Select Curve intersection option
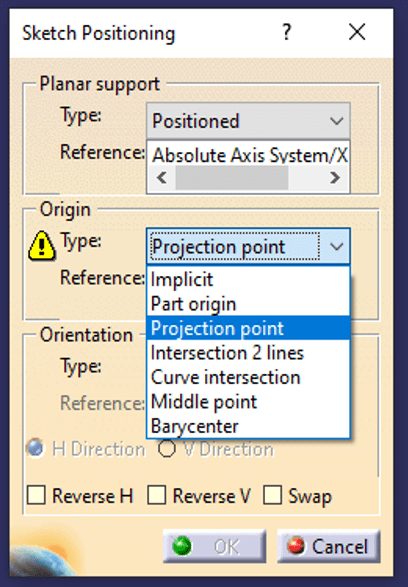The height and width of the screenshot is (587, 408). click(249, 377)
